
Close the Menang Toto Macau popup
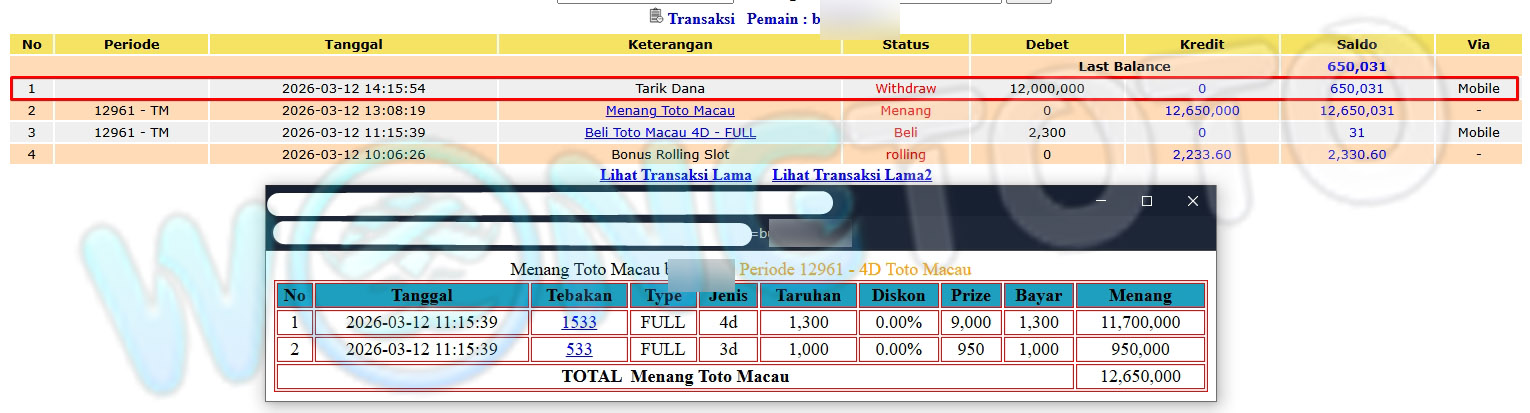(1192, 201)
